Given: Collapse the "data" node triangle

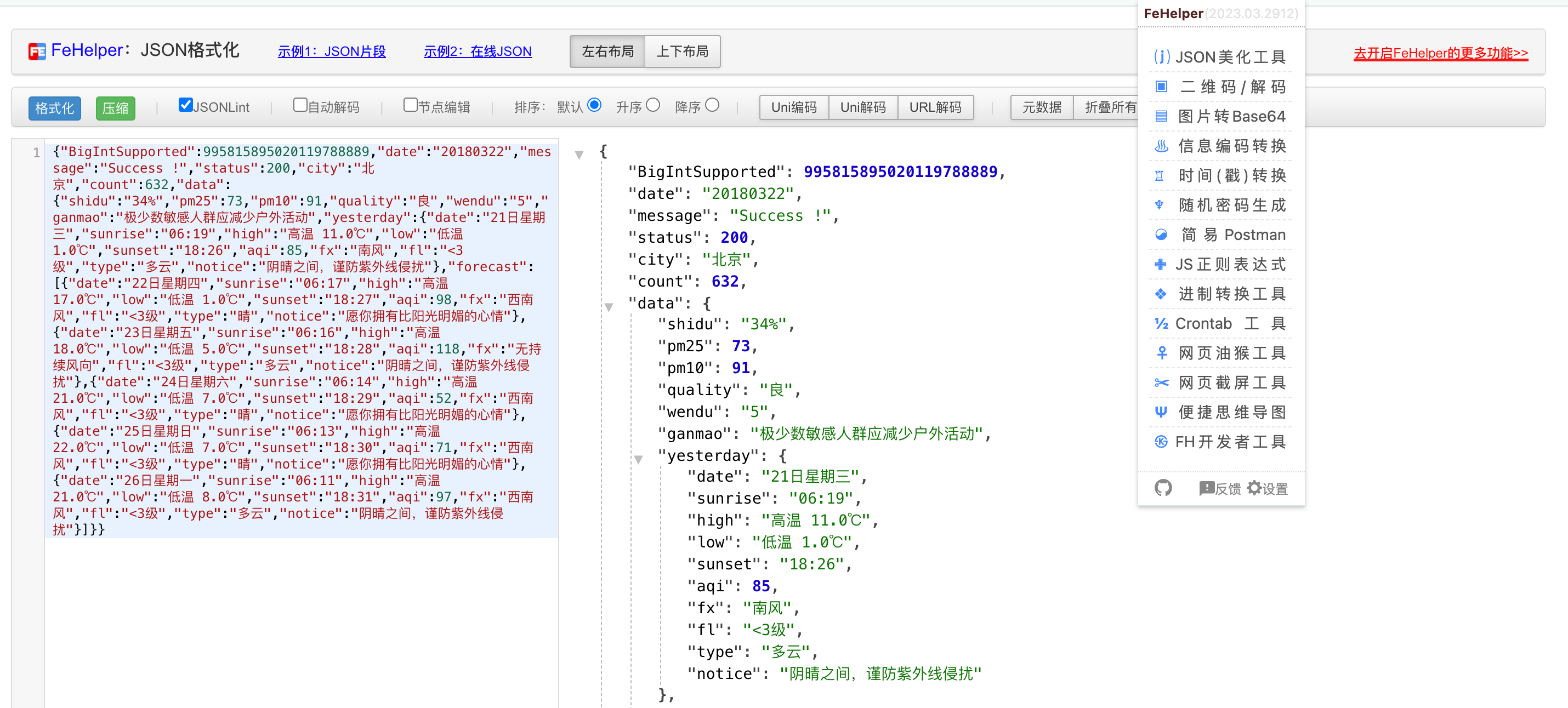Looking at the screenshot, I should click(x=609, y=307).
